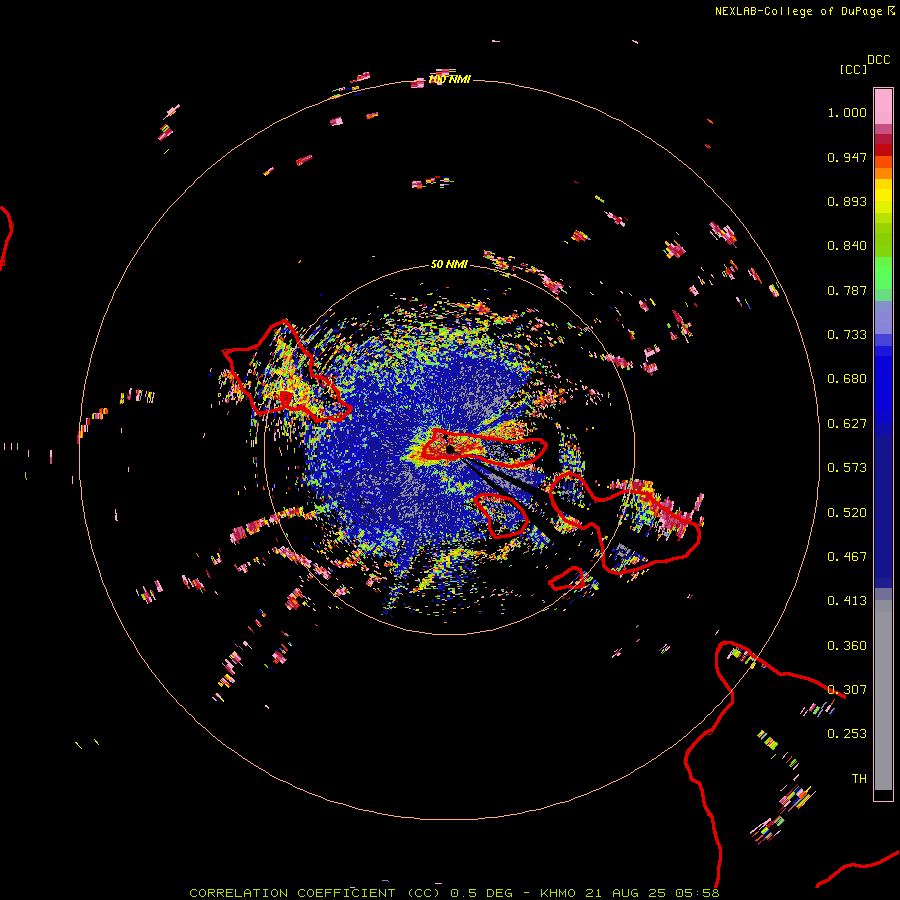The image size is (900, 900).
Task: Click the black radar site dot at center
Action: click(450, 449)
